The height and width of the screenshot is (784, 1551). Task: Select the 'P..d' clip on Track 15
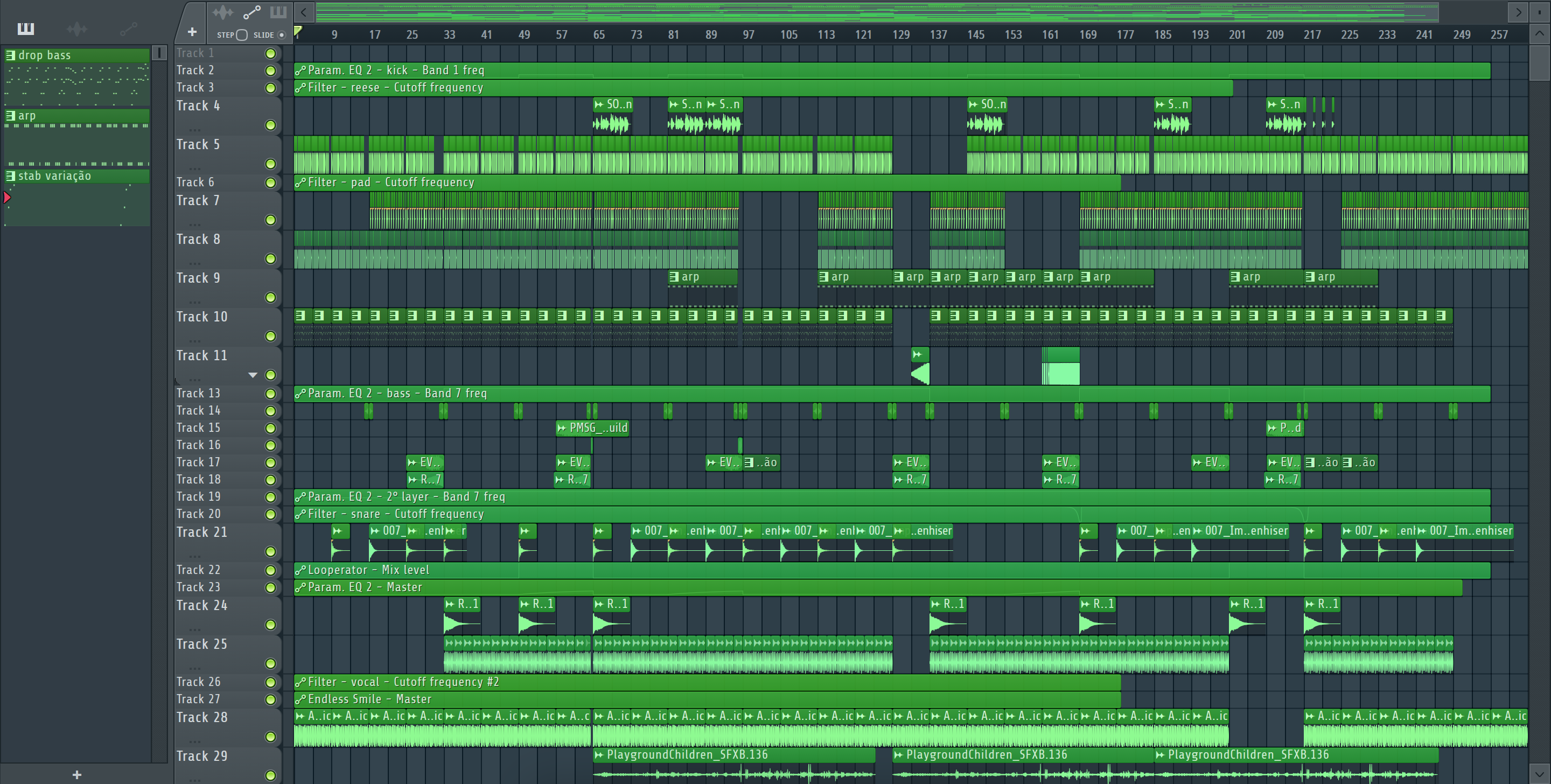click(1285, 428)
